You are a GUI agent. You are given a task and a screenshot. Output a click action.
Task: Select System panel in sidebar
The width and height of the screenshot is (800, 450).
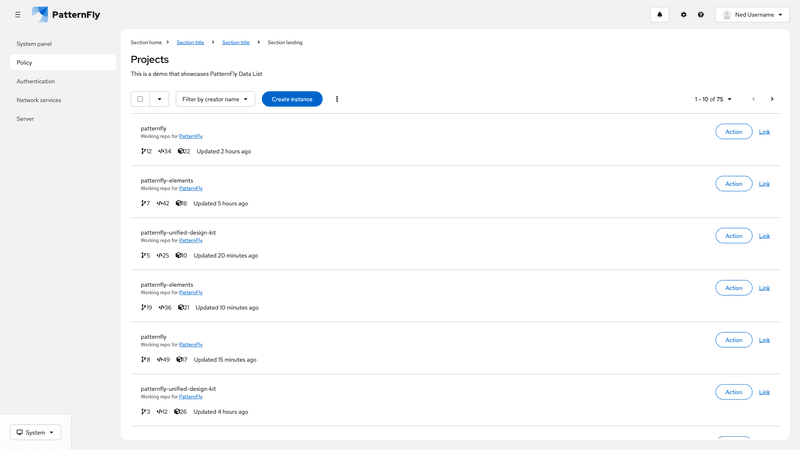point(63,44)
